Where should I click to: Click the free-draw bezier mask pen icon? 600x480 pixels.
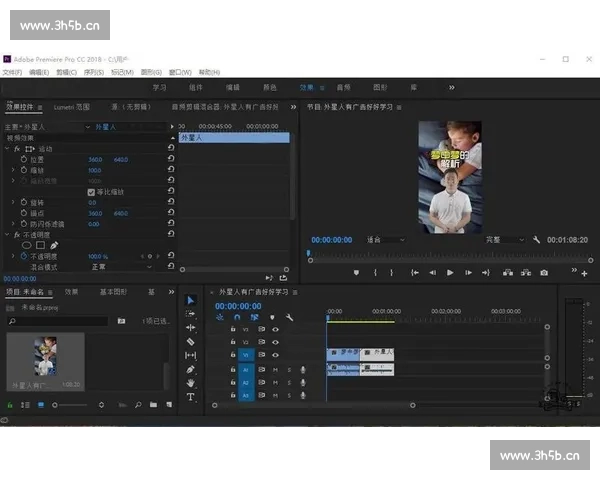pos(54,245)
